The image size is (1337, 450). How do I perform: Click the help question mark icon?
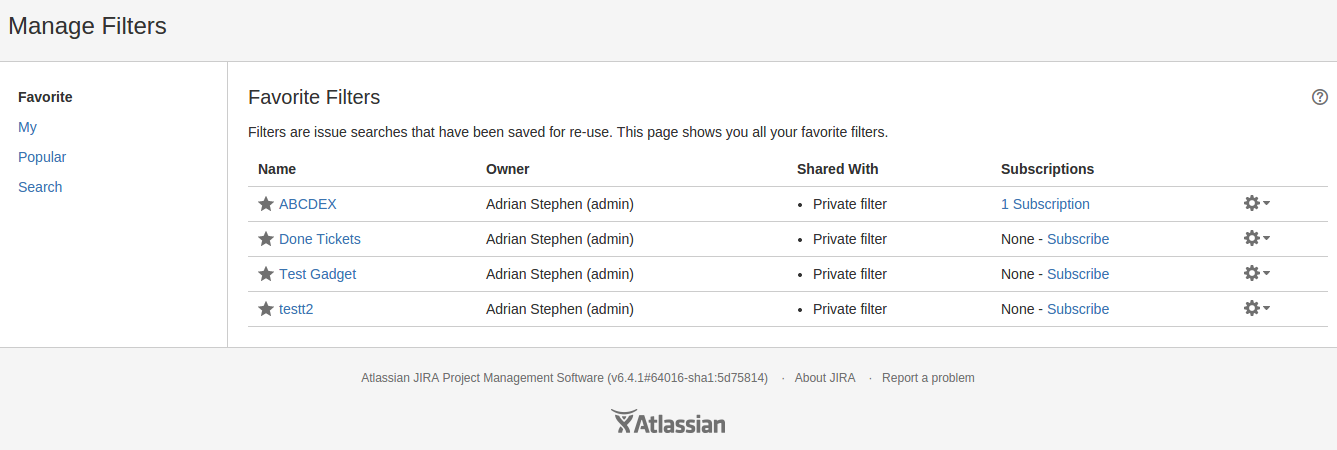click(x=1320, y=97)
